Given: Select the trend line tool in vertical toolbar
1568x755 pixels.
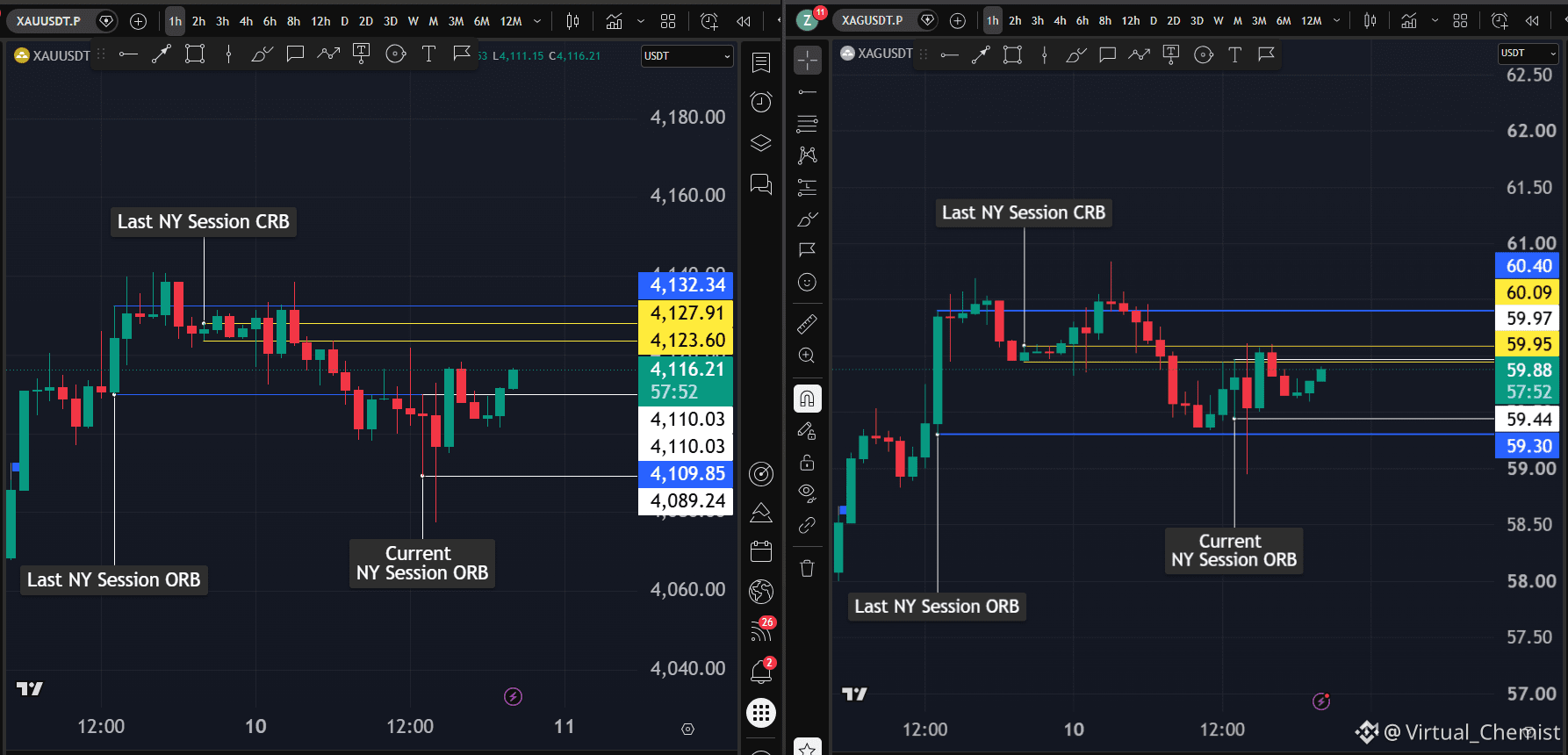Looking at the screenshot, I should (808, 91).
